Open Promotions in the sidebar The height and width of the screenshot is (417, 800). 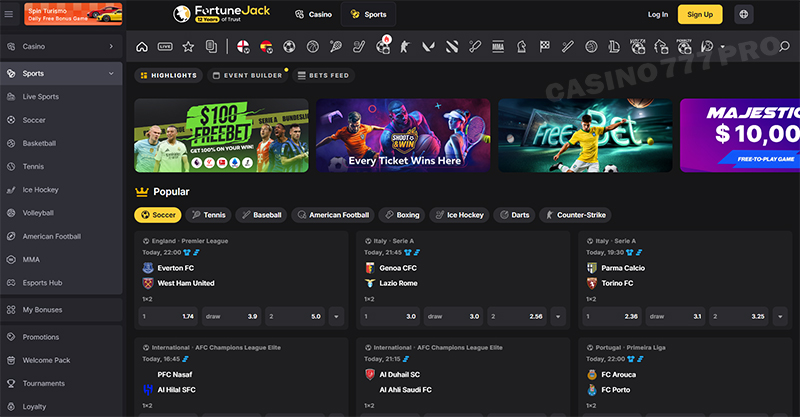(x=61, y=337)
